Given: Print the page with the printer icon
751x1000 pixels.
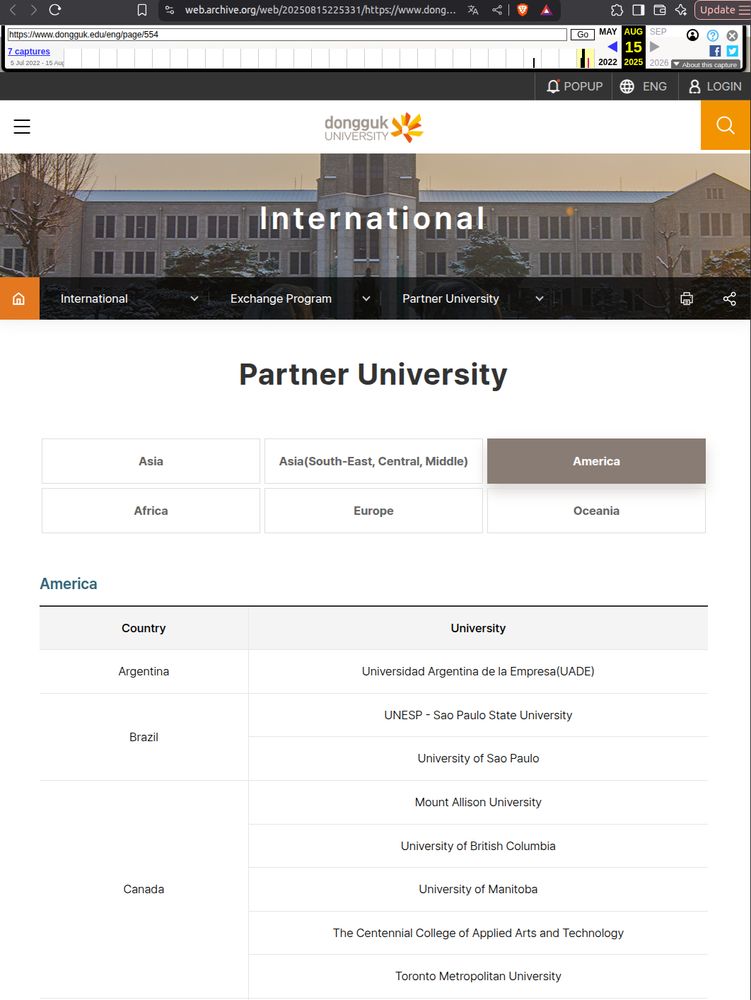Looking at the screenshot, I should point(687,298).
